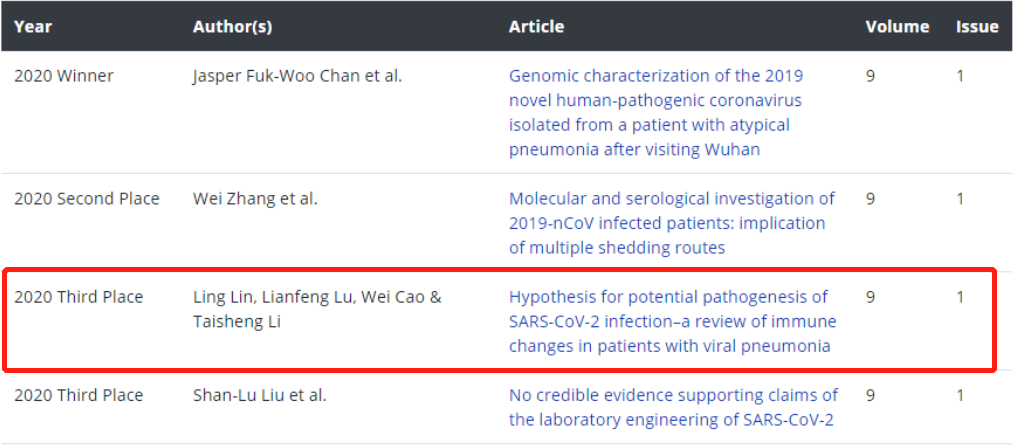Open the Molecular and serological investigation article

coord(672,223)
